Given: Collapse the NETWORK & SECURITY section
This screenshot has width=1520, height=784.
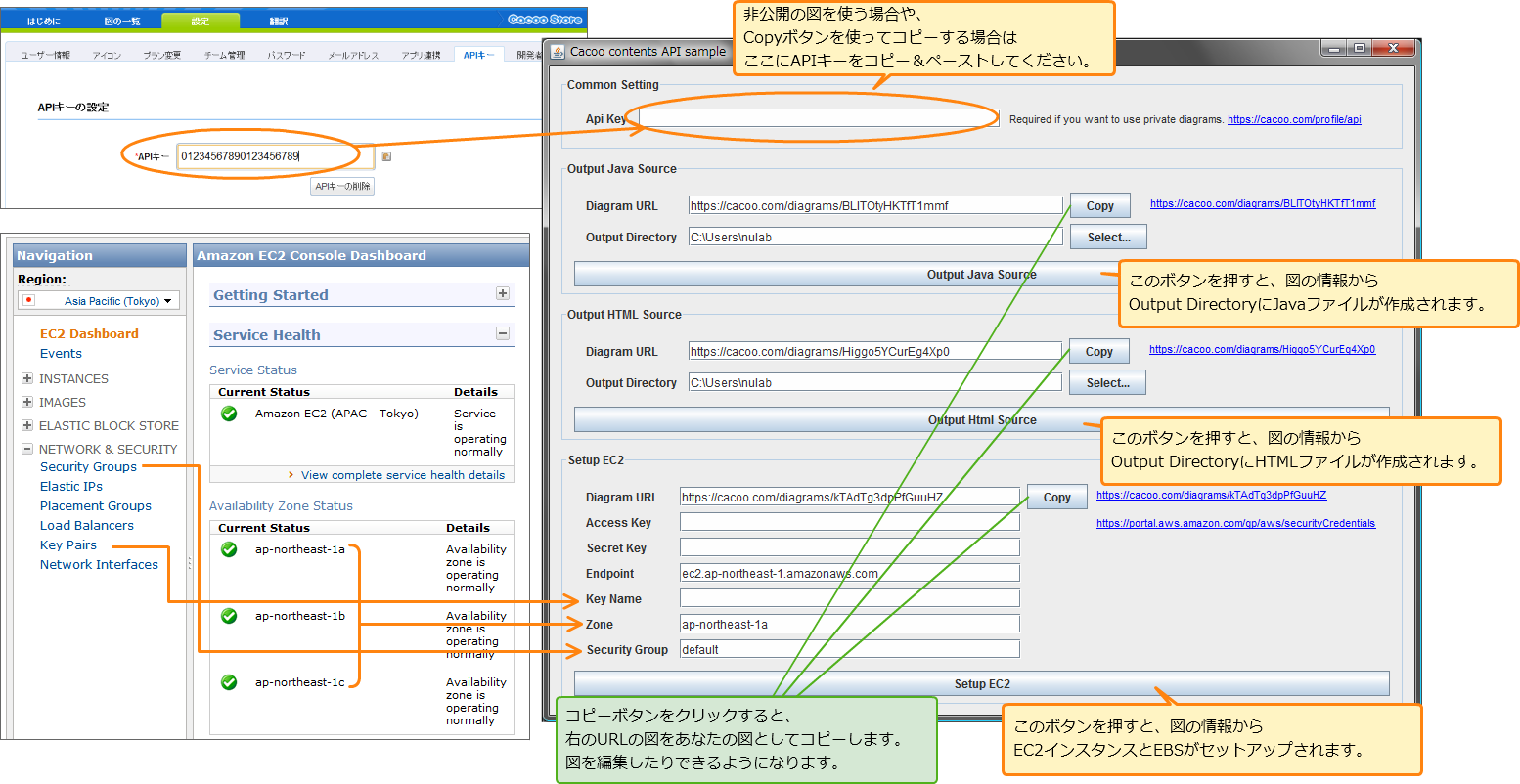Looking at the screenshot, I should pos(27,449).
